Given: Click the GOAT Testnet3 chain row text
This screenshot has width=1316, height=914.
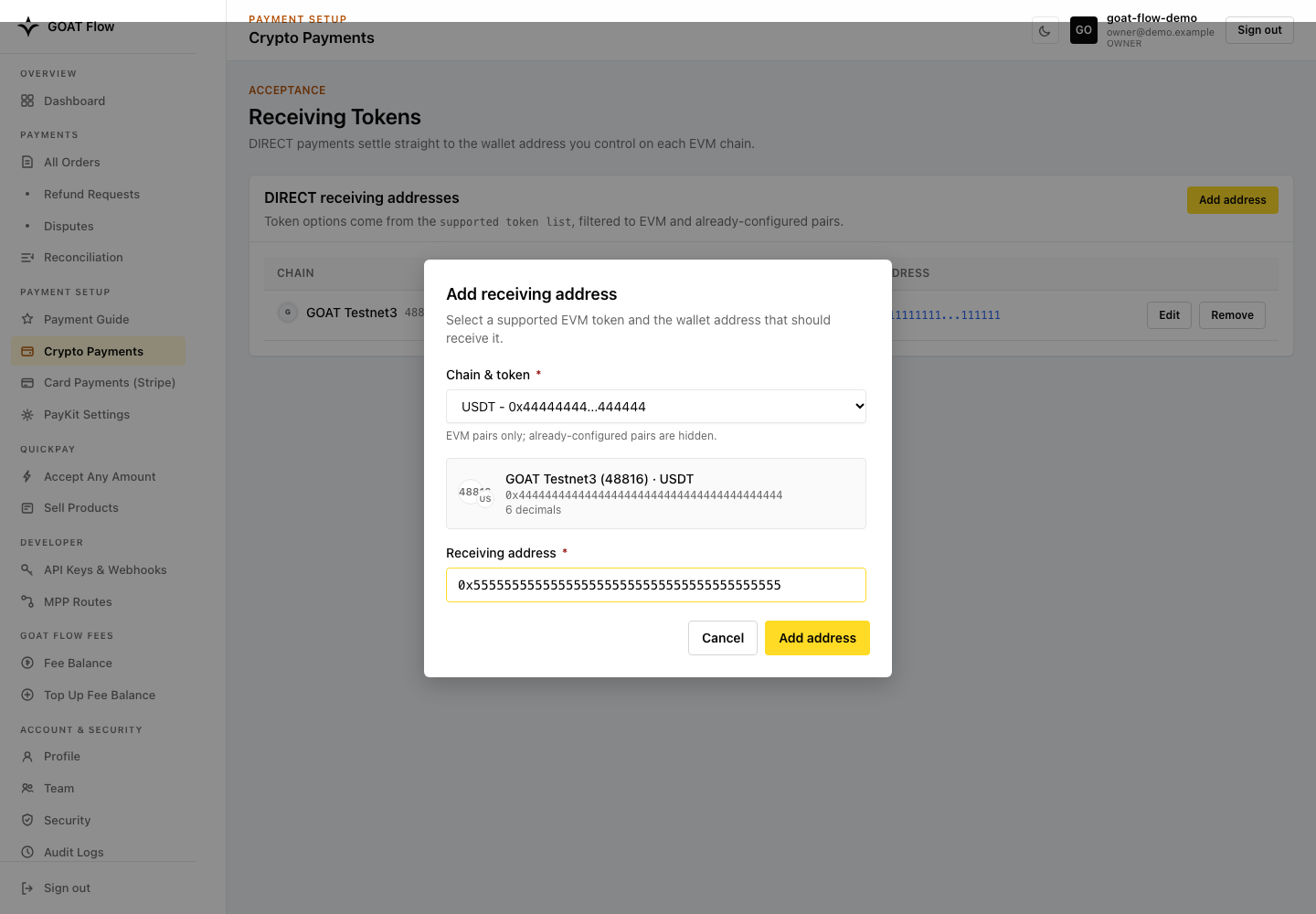Looking at the screenshot, I should click(352, 313).
